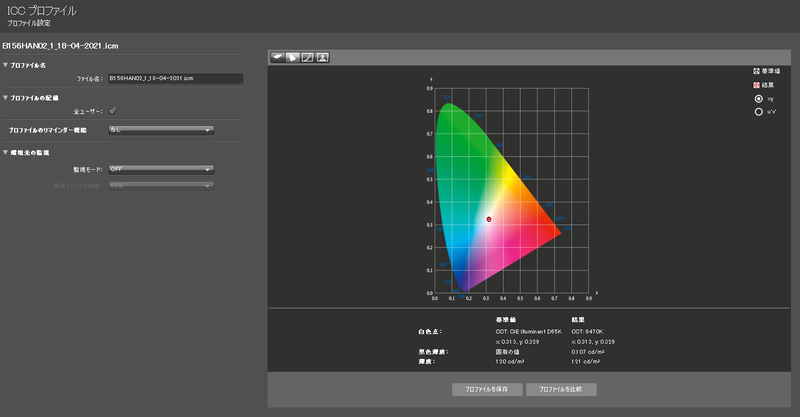This screenshot has height=417, width=800.
Task: Click the 'CCT: 6470K' result value
Action: click(587, 332)
